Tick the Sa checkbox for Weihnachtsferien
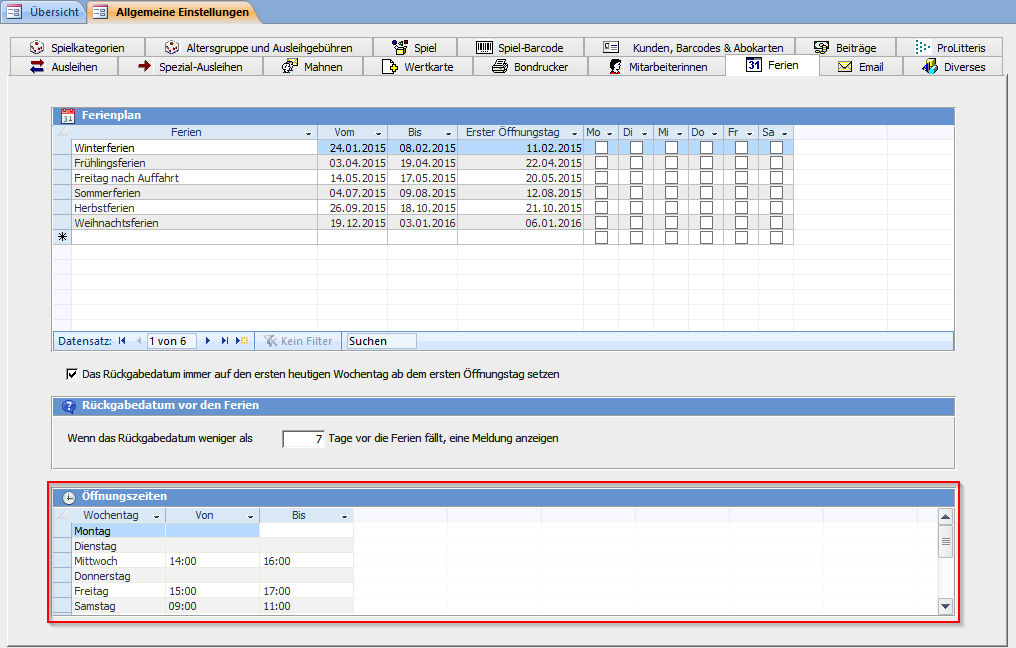 (x=776, y=222)
